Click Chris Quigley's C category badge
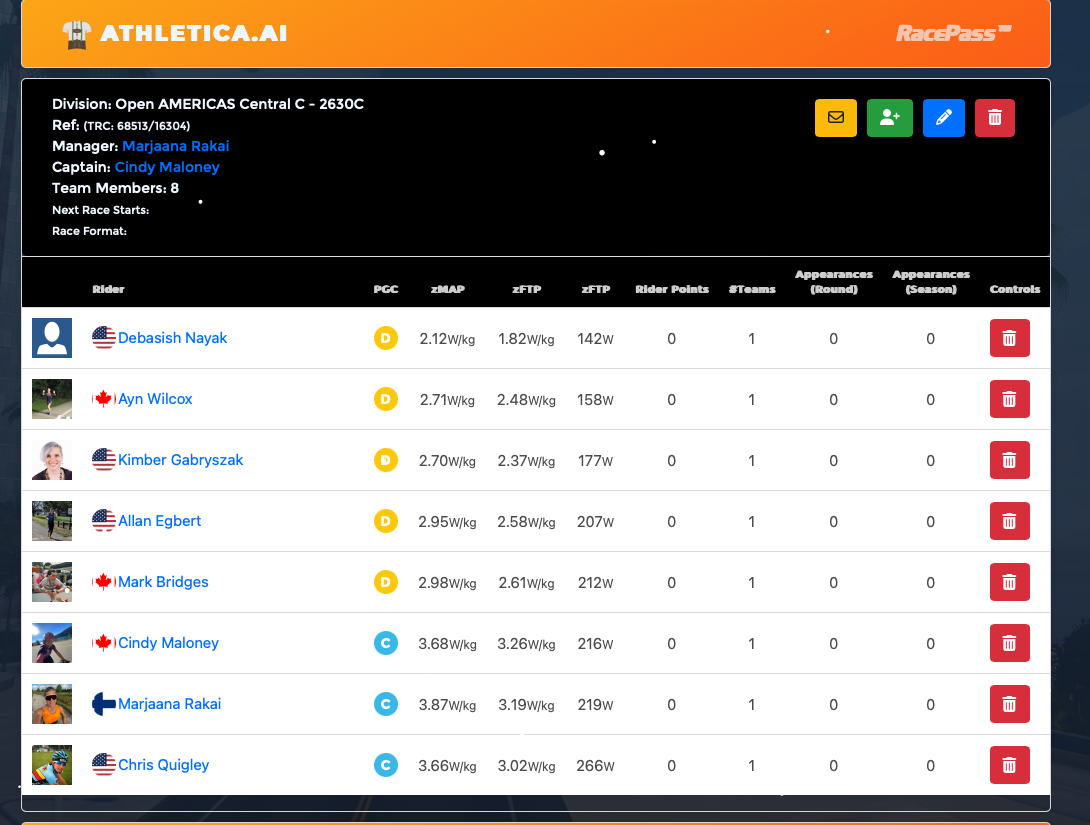This screenshot has height=825, width=1090. point(386,765)
